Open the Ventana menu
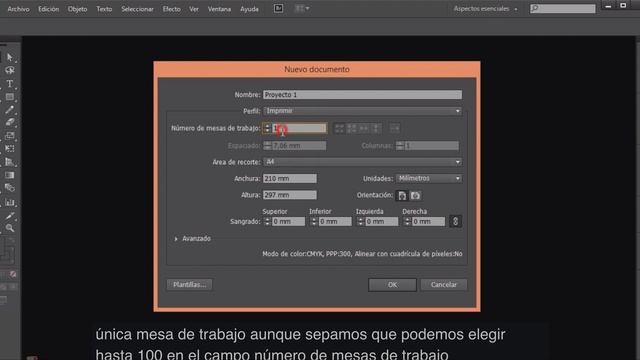The width and height of the screenshot is (640, 360). [x=219, y=9]
